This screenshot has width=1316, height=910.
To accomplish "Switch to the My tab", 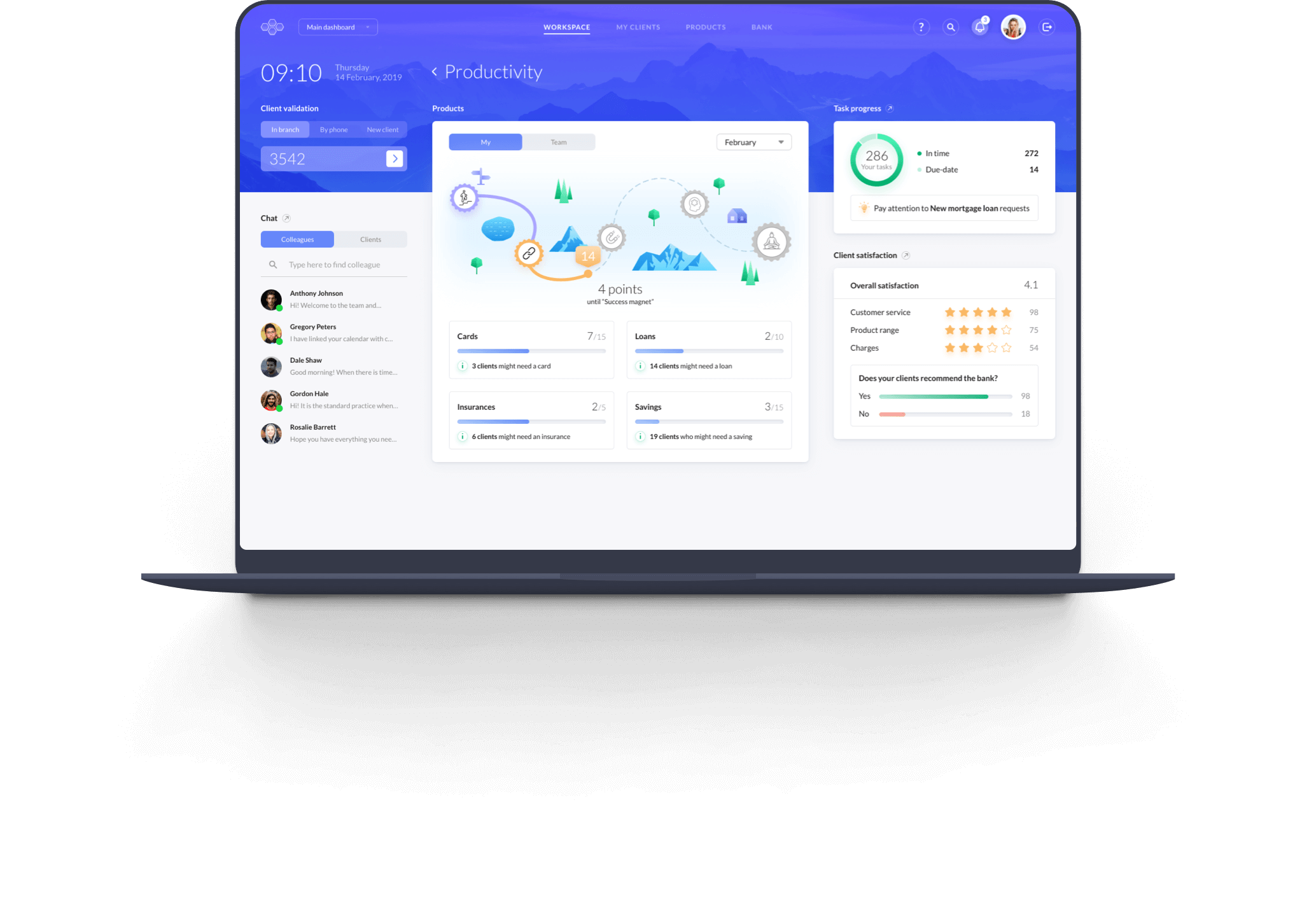I will point(487,142).
